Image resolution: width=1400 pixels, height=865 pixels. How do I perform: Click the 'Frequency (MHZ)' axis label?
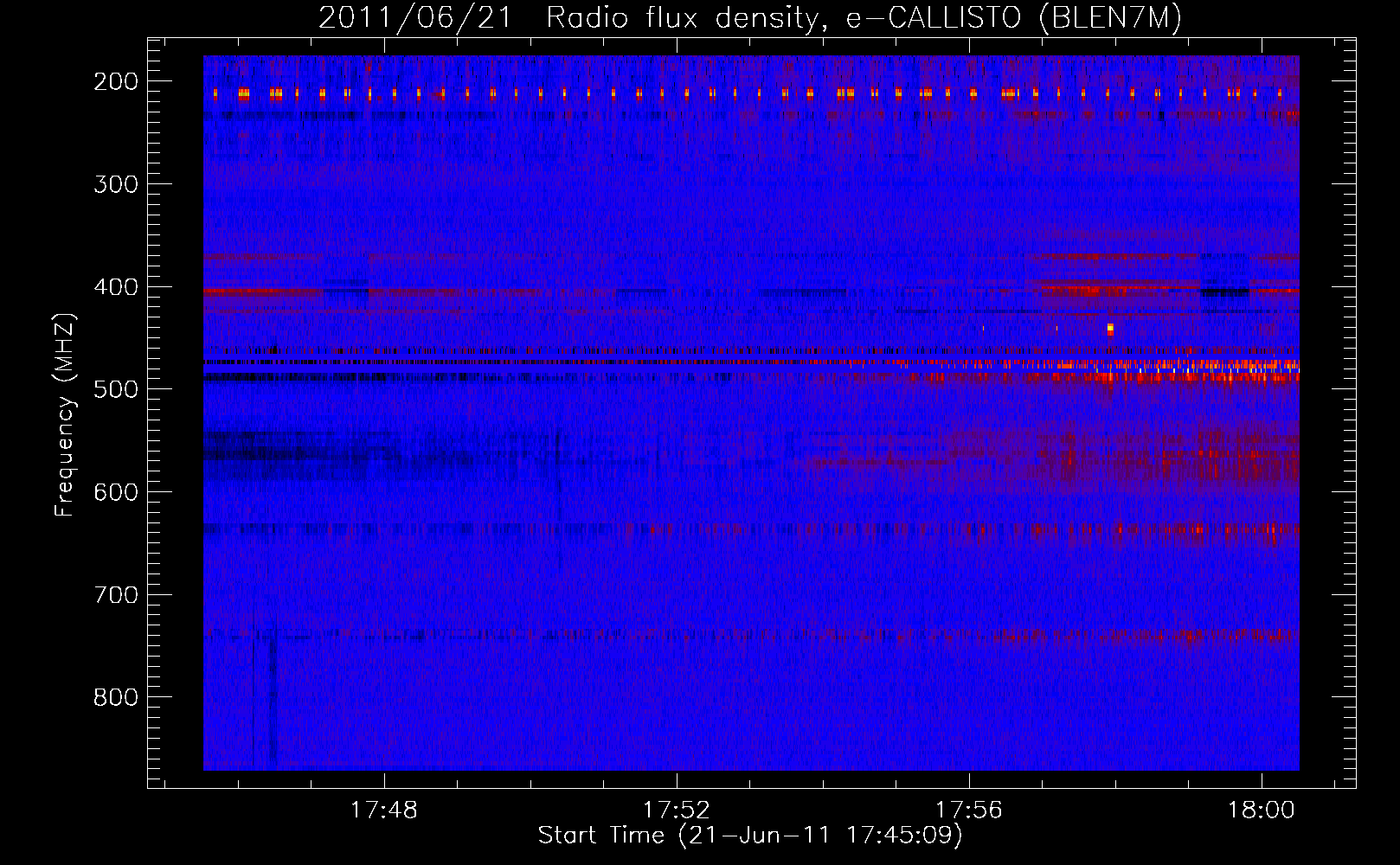65,414
